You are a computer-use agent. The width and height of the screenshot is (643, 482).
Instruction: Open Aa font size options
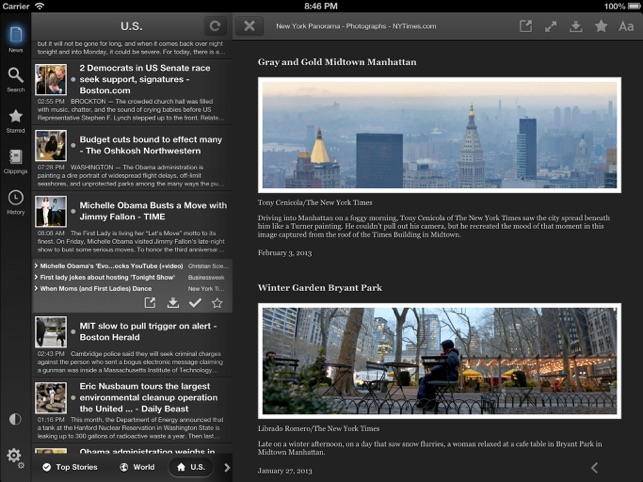click(x=626, y=27)
